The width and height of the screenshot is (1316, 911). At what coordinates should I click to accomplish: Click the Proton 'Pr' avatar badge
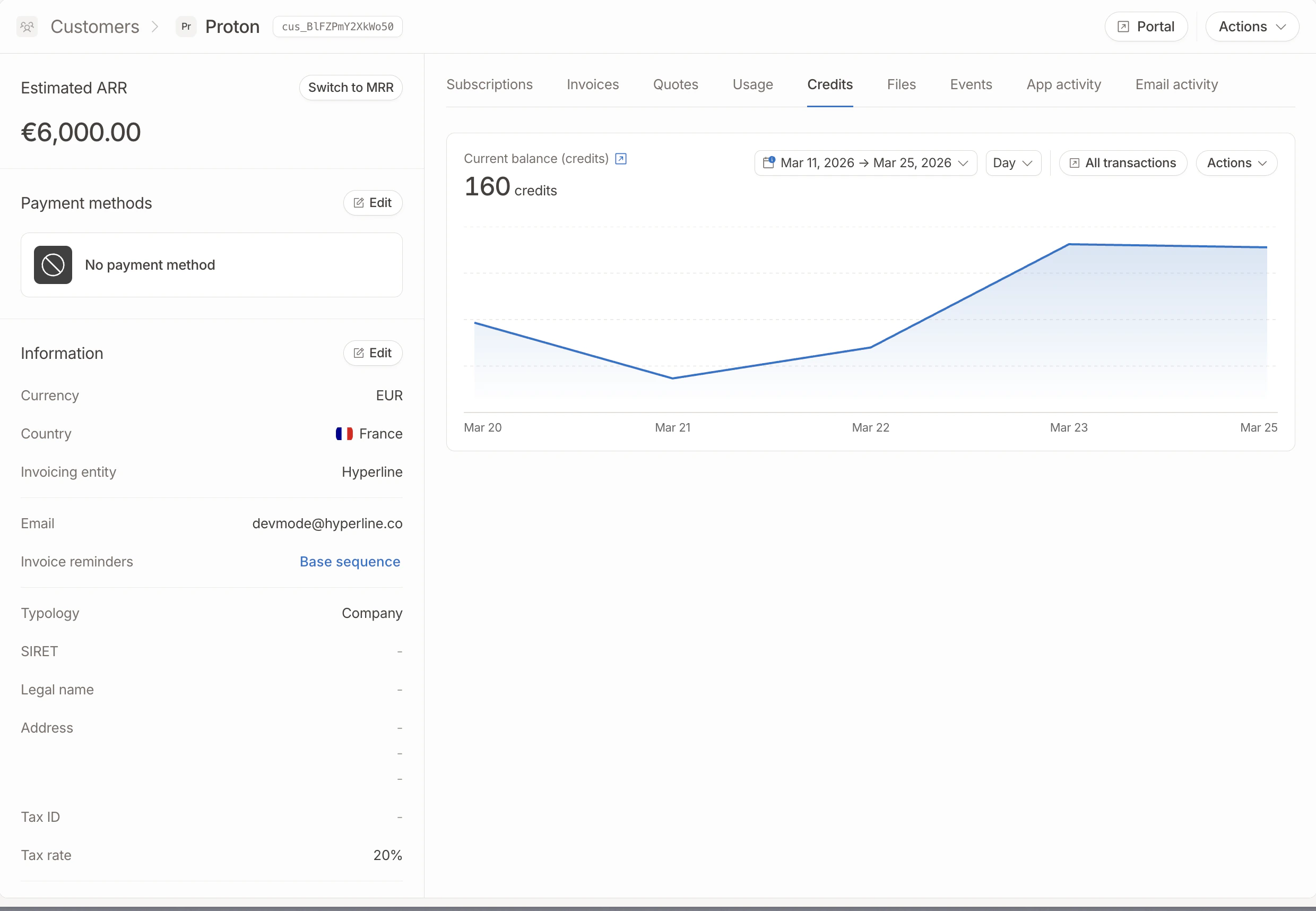pyautogui.click(x=186, y=27)
